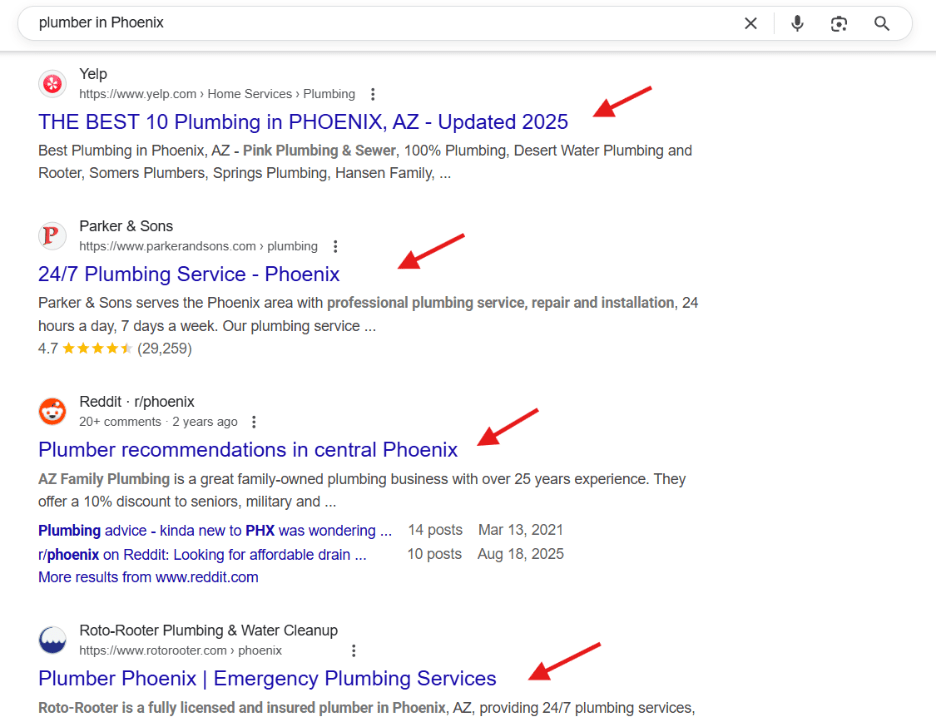Clear the search box with X icon
Viewport: 936px width, 717px height.
point(750,23)
